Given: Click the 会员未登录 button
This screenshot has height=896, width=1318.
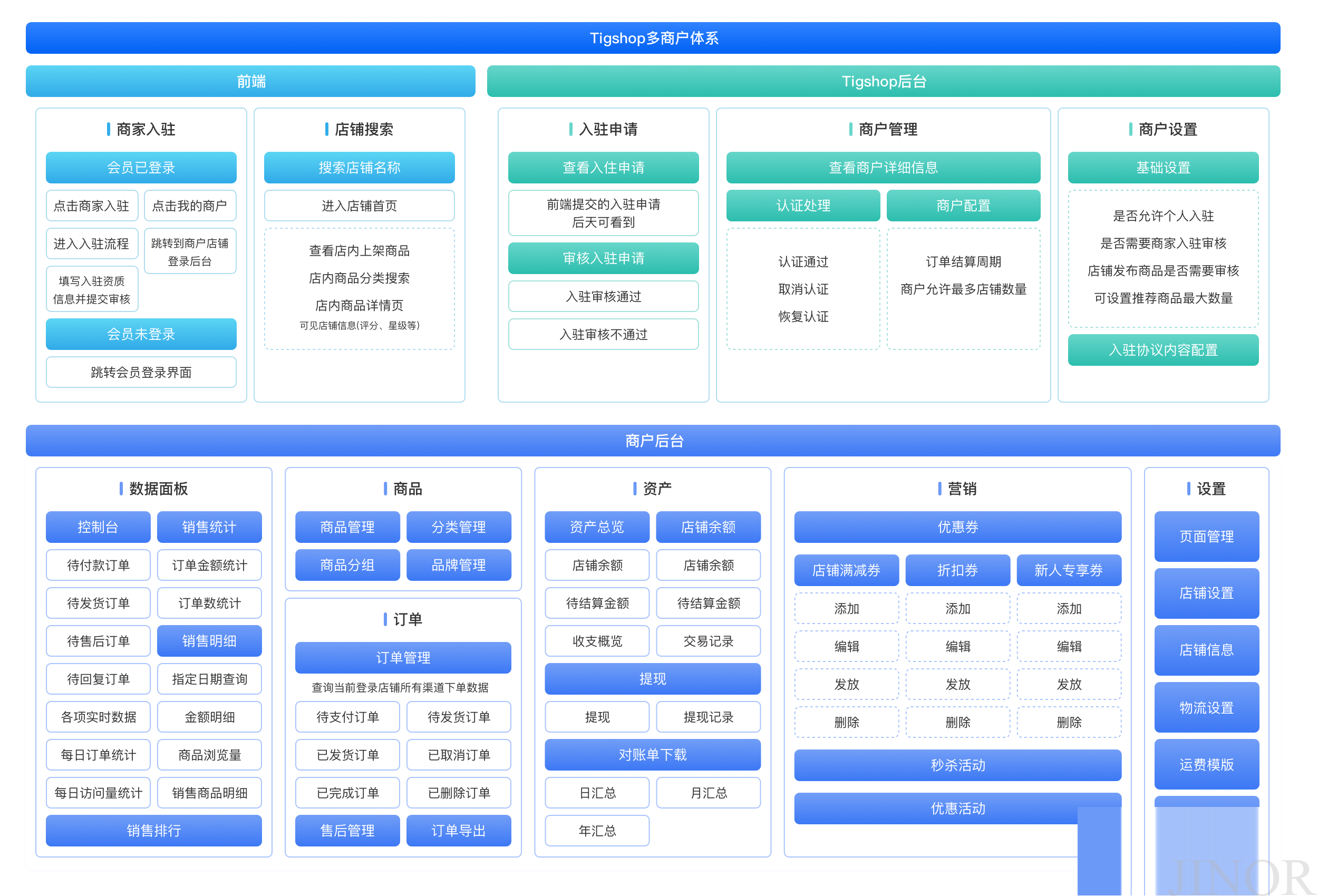Looking at the screenshot, I should pyautogui.click(x=141, y=334).
